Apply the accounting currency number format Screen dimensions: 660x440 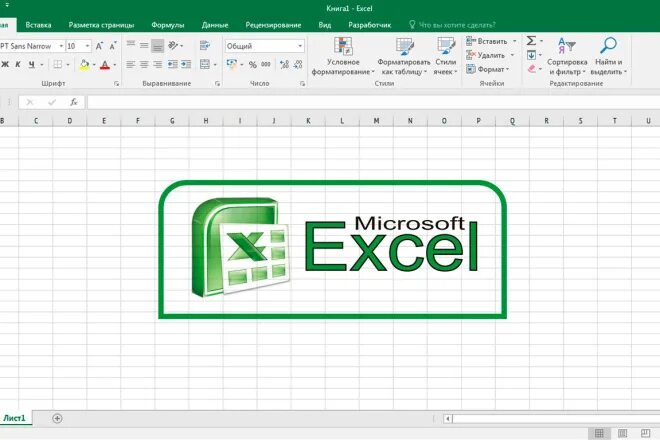tap(232, 64)
